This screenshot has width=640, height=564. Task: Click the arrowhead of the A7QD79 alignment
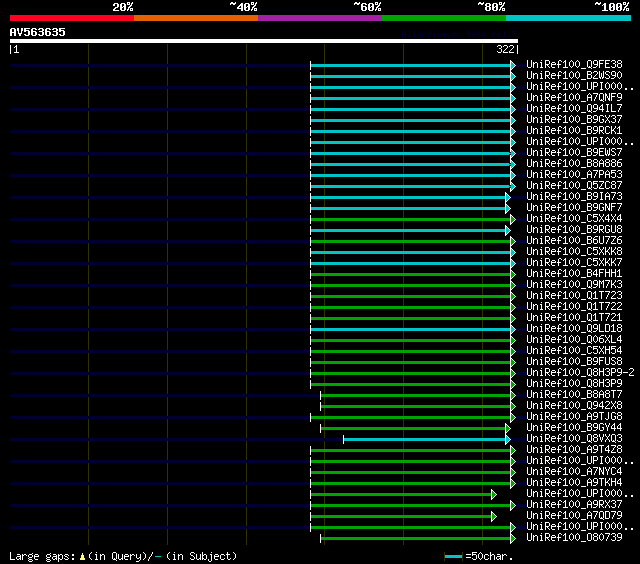click(x=493, y=516)
